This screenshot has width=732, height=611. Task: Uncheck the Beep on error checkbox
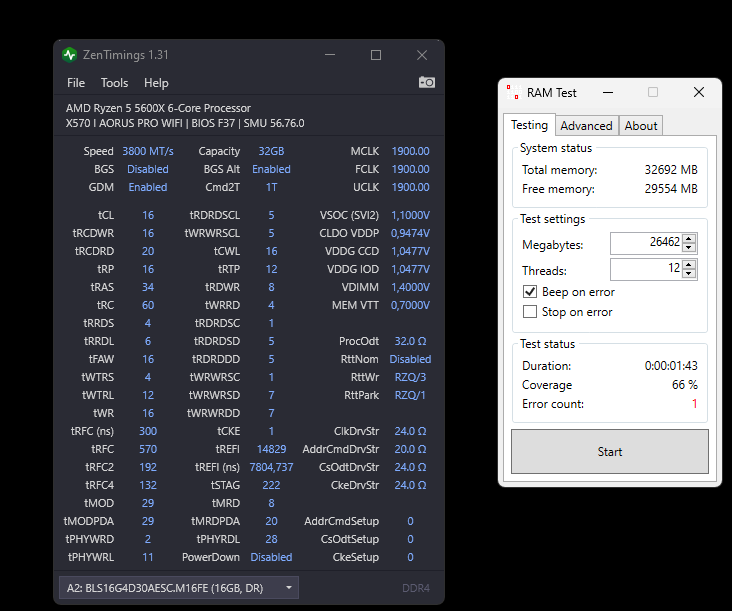coord(530,292)
